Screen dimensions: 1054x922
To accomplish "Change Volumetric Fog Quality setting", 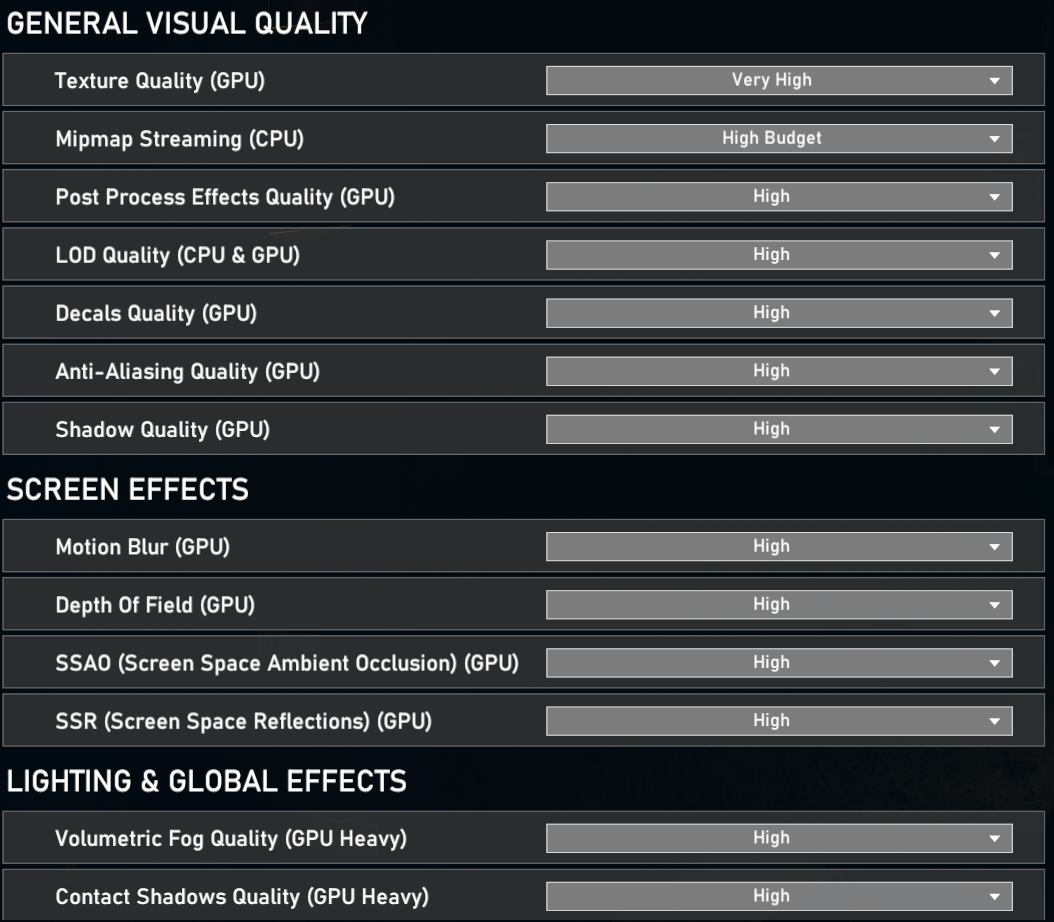I will (x=779, y=838).
